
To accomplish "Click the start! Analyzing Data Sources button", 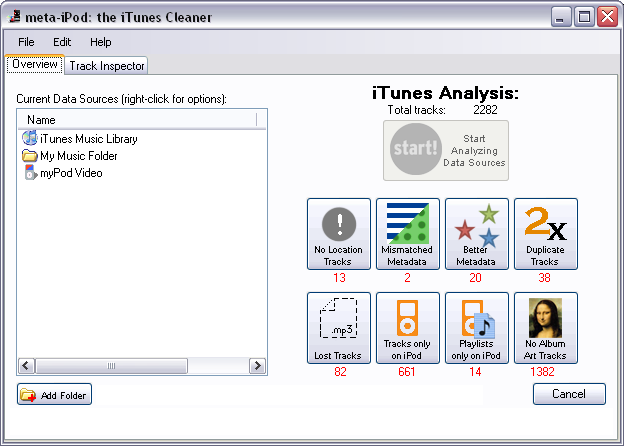I will coord(446,150).
